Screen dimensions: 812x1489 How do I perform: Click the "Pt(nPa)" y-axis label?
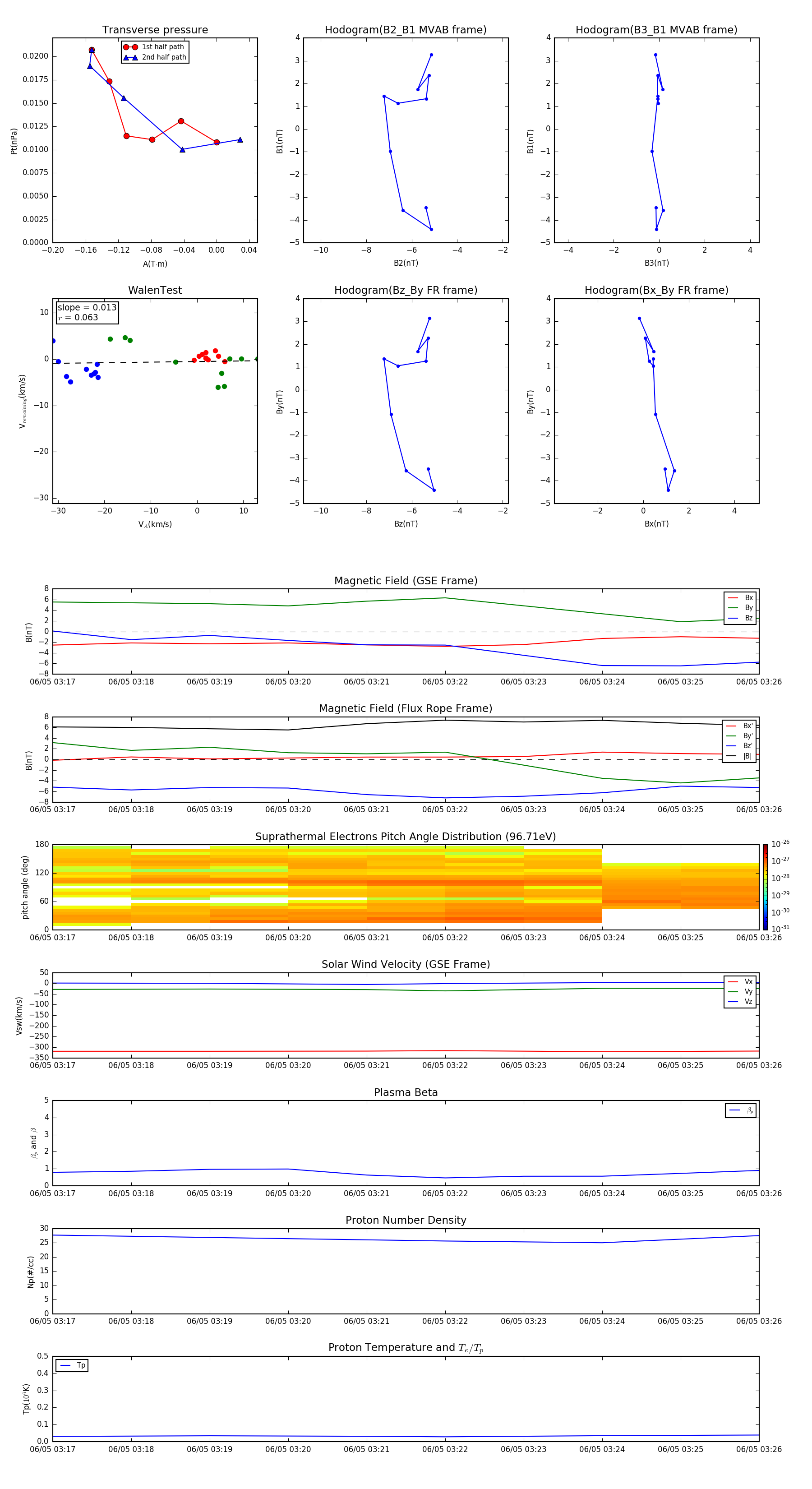point(14,140)
